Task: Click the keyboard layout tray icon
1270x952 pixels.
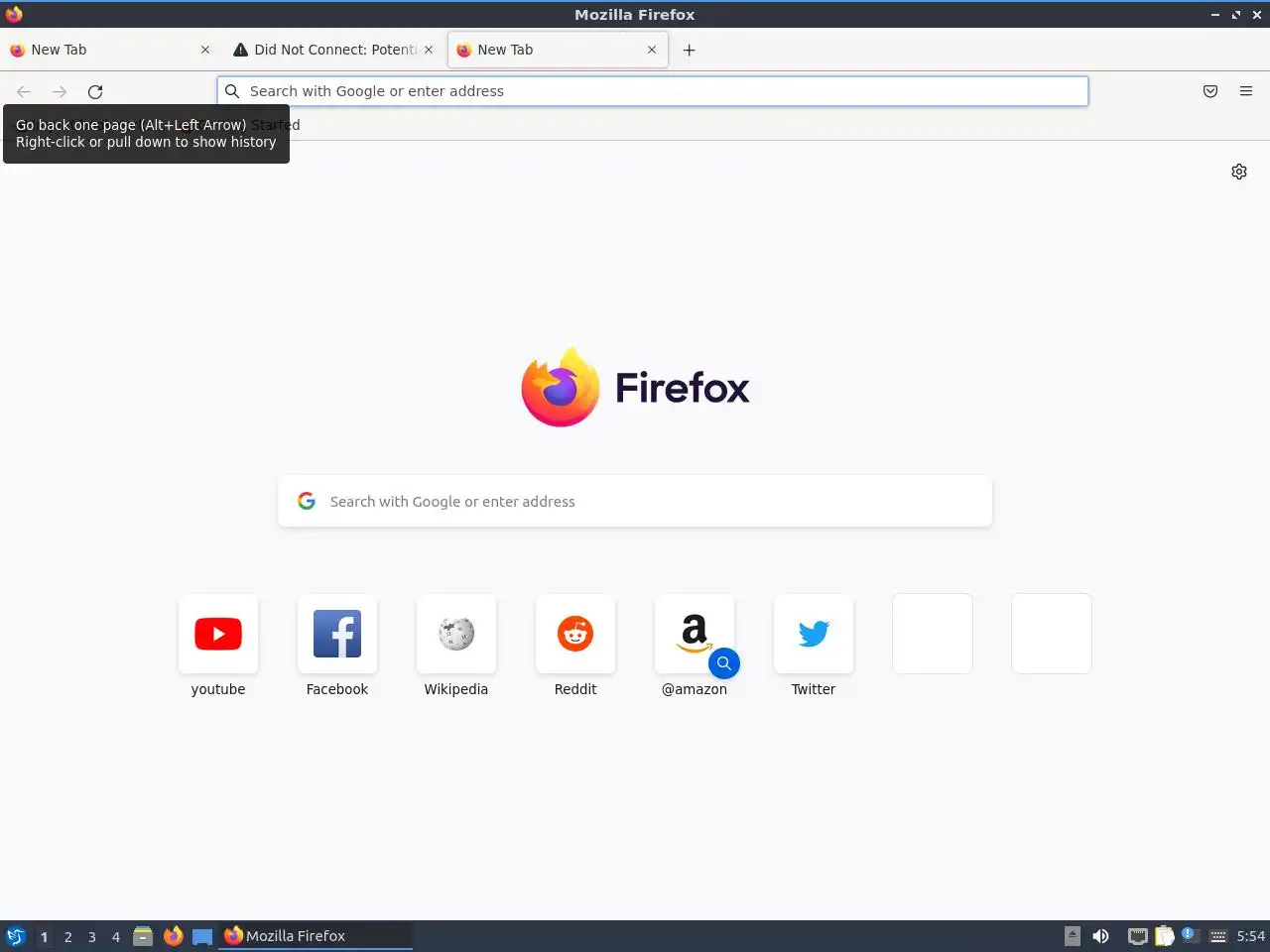Action: (x=1218, y=936)
